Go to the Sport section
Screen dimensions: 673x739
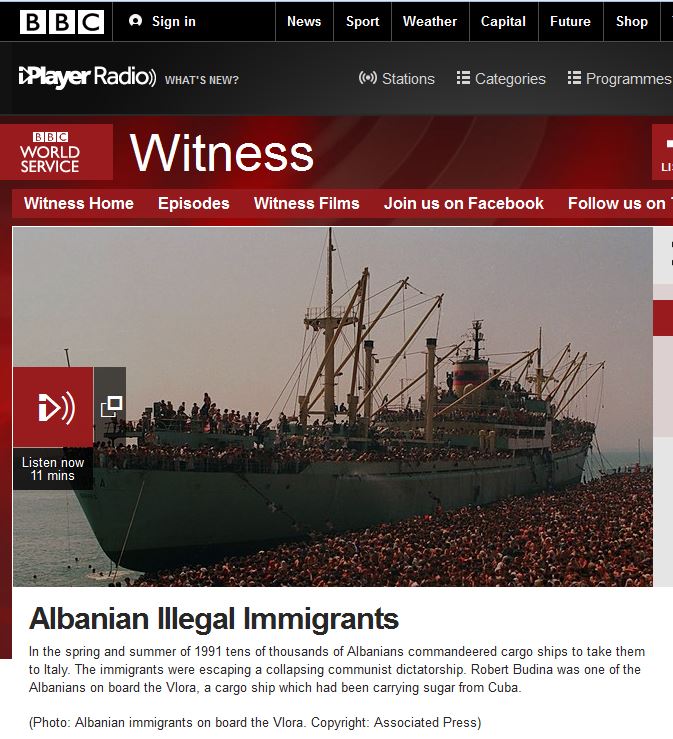[x=362, y=21]
